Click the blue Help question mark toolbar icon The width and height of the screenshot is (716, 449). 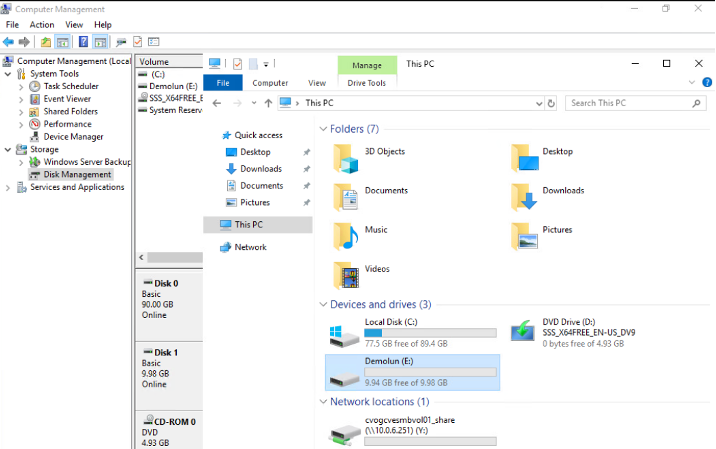[83, 42]
